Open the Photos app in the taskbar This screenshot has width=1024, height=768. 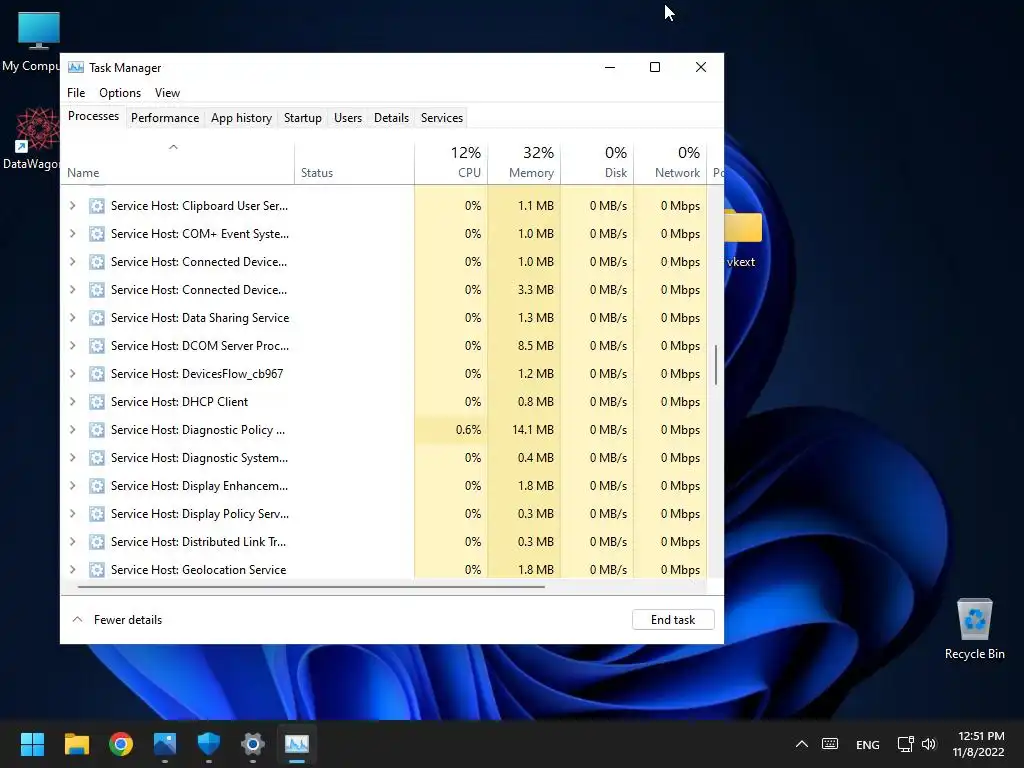click(165, 744)
